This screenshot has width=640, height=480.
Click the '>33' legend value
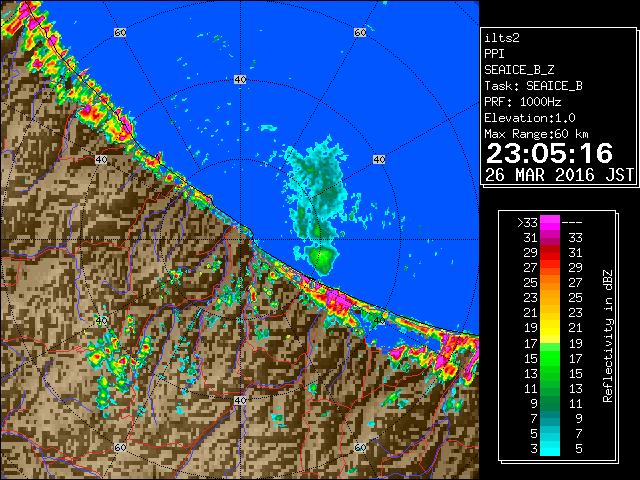pyautogui.click(x=527, y=223)
